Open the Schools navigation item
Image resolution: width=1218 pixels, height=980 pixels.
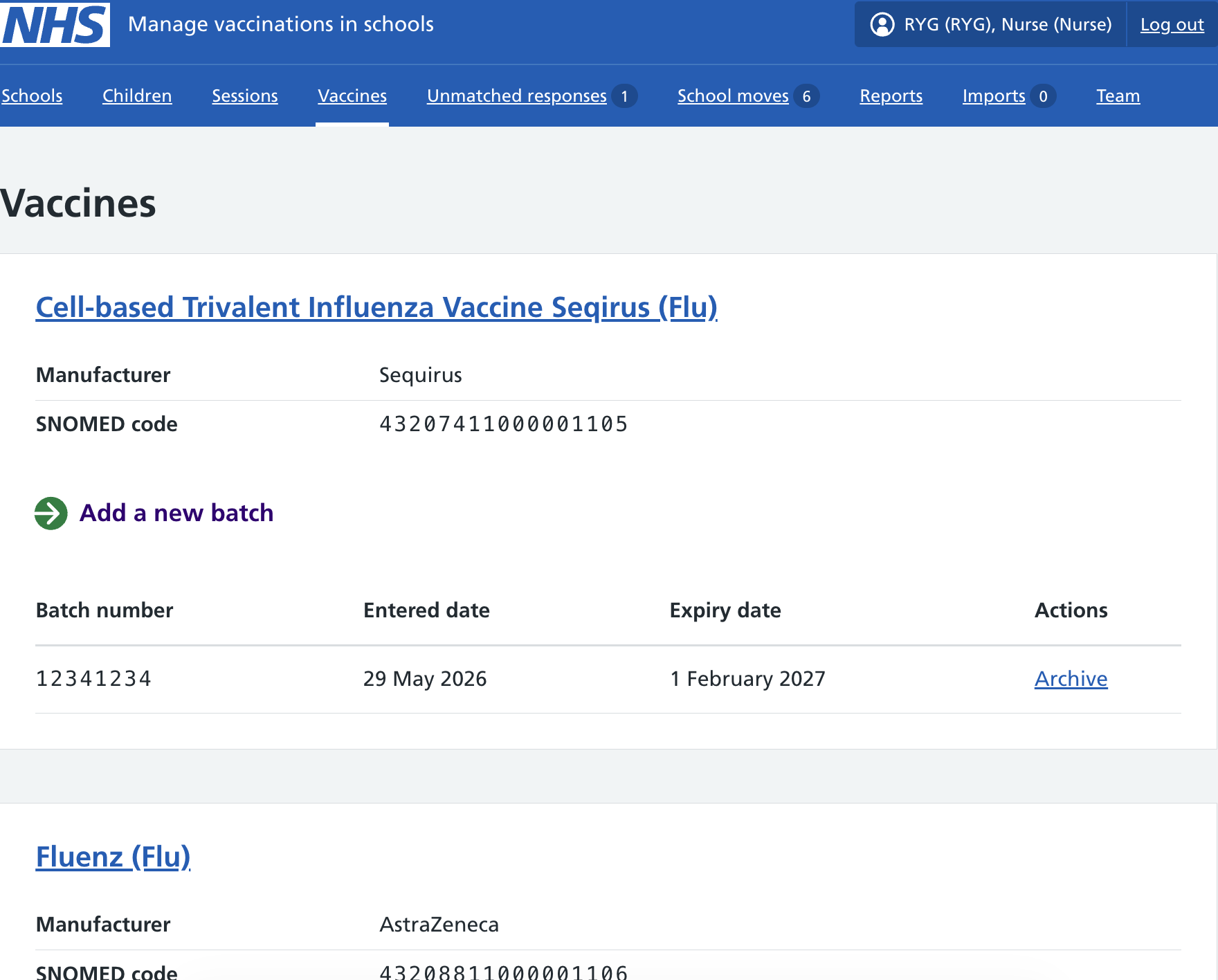[32, 96]
